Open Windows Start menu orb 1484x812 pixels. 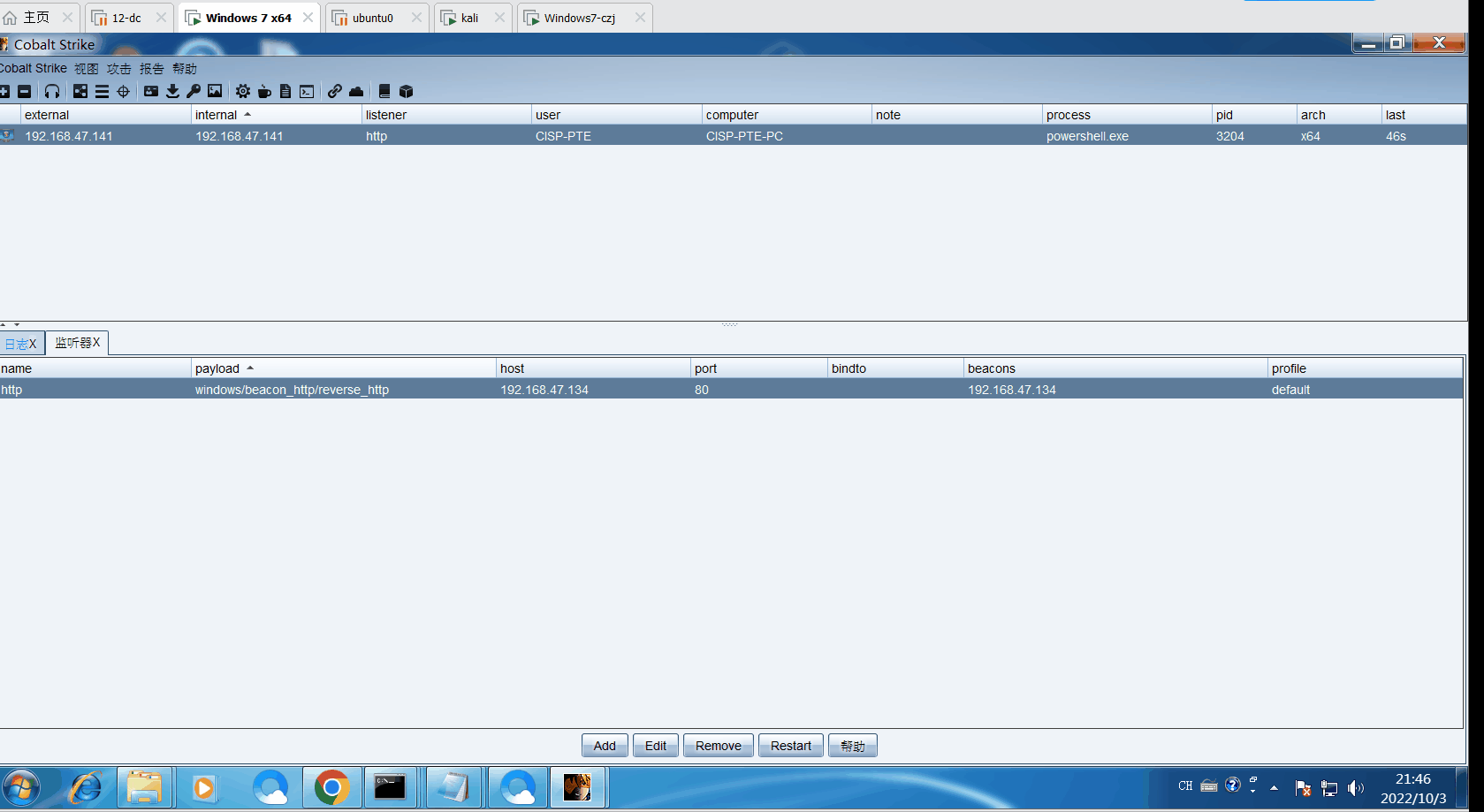click(21, 787)
